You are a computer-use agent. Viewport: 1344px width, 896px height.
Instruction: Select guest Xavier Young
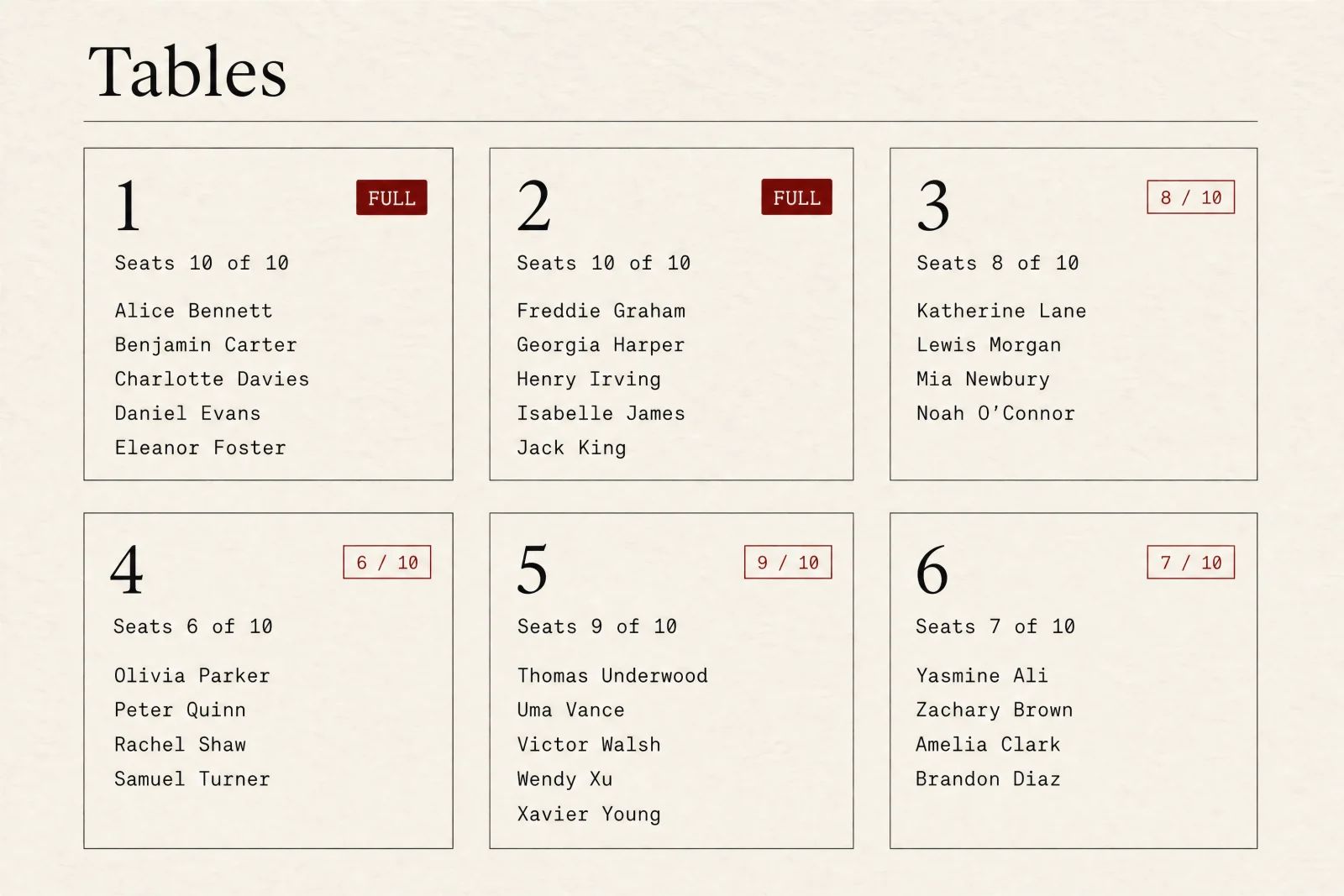(x=589, y=814)
